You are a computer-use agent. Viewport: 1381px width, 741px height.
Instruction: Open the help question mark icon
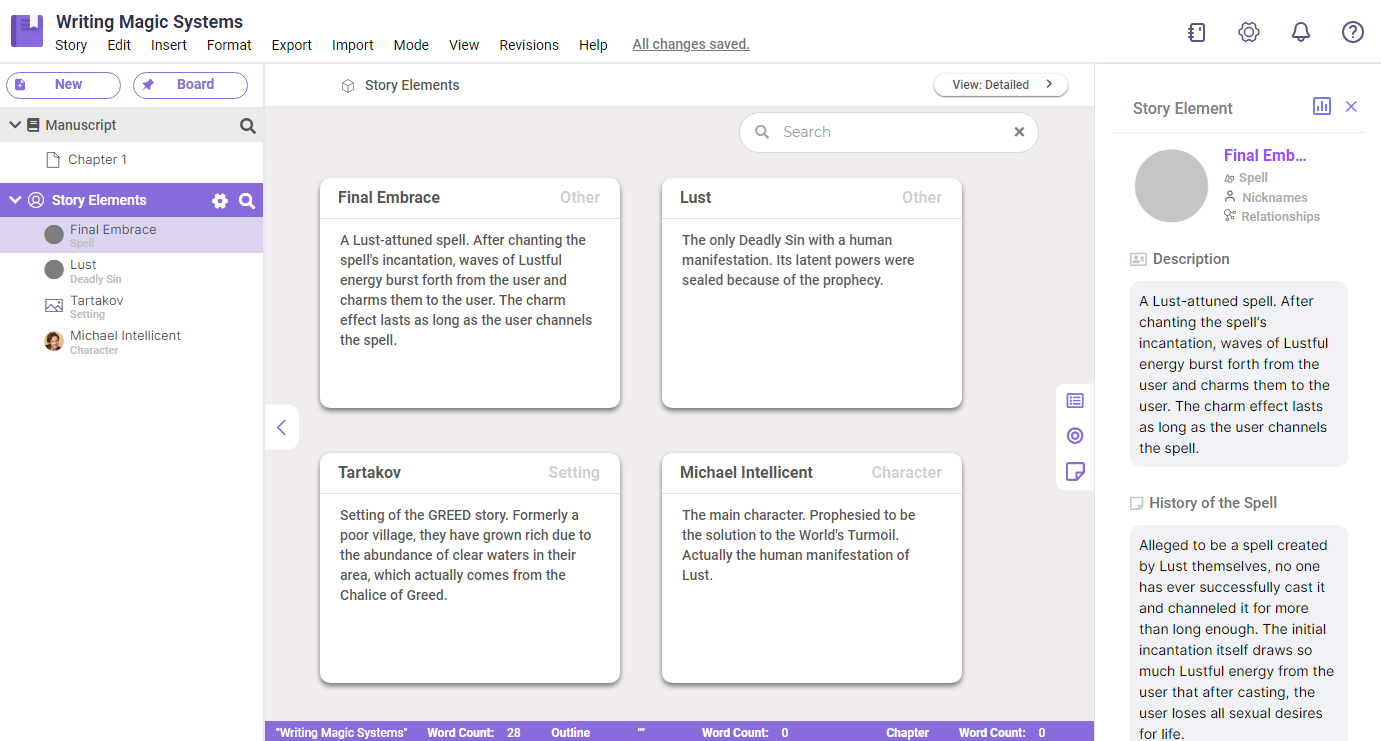(x=1352, y=31)
